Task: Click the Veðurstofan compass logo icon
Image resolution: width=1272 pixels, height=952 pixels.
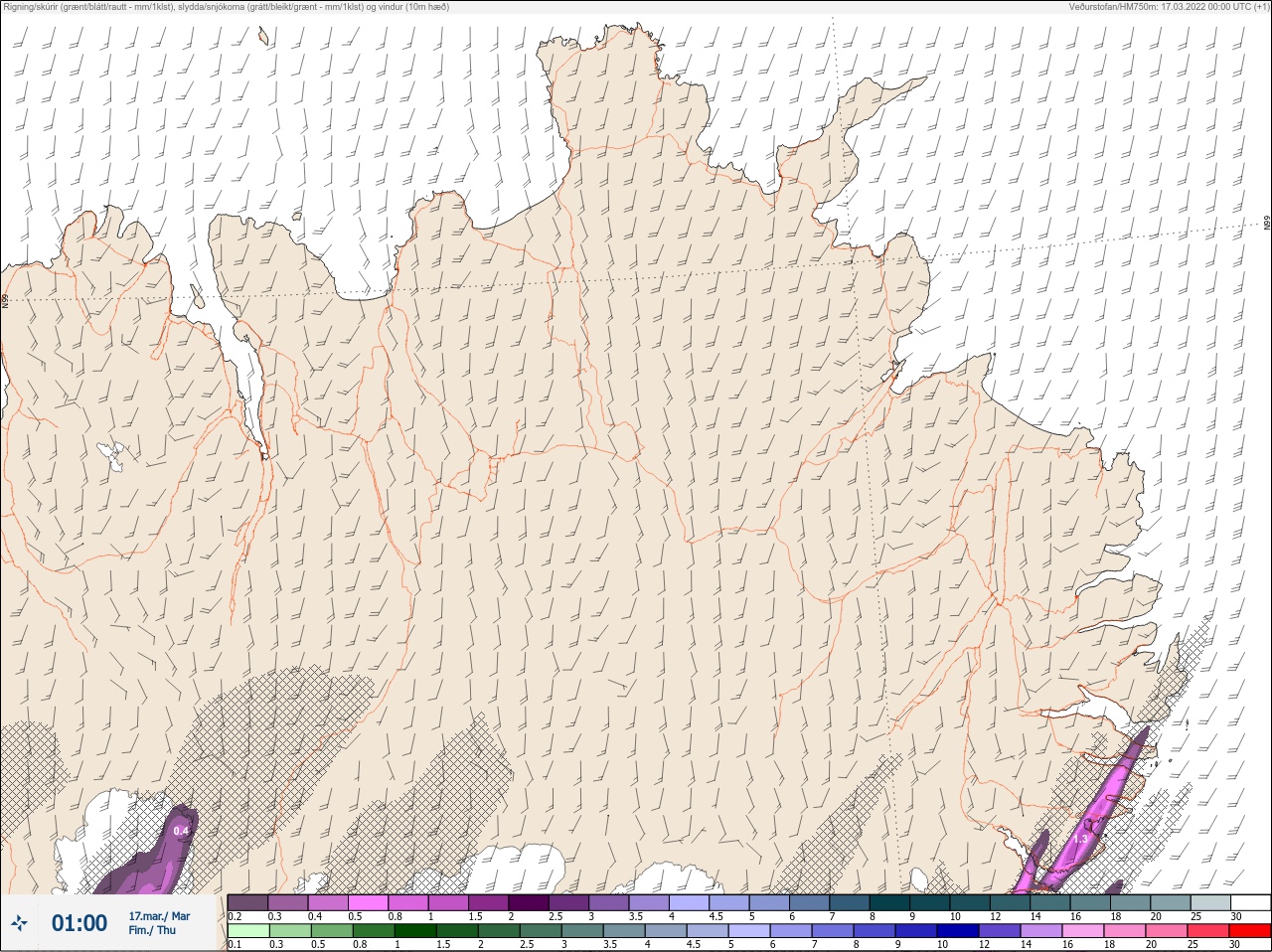Action: pyautogui.click(x=19, y=923)
